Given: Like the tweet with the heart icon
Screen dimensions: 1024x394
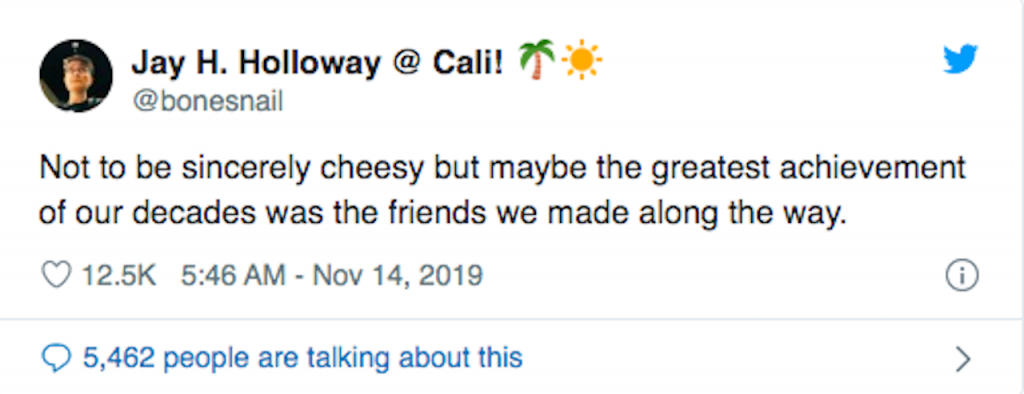Looking at the screenshot, I should (56, 276).
